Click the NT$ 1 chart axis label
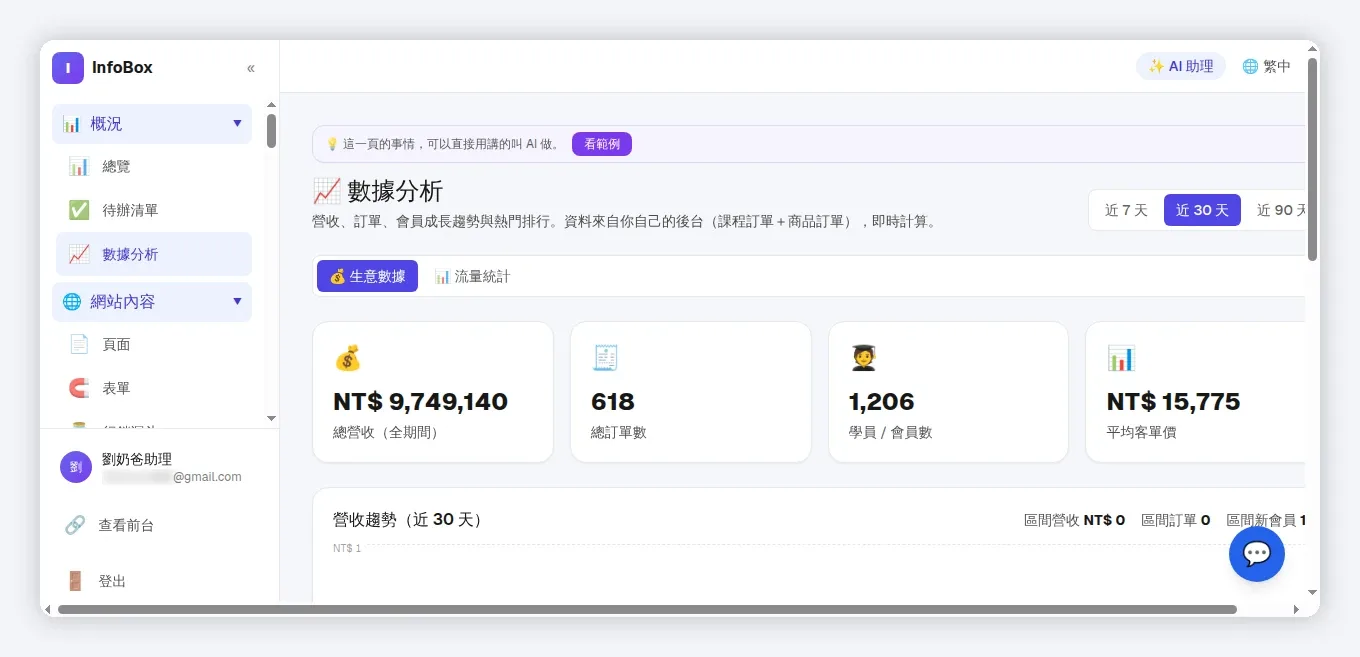Image resolution: width=1360 pixels, height=657 pixels. point(347,548)
